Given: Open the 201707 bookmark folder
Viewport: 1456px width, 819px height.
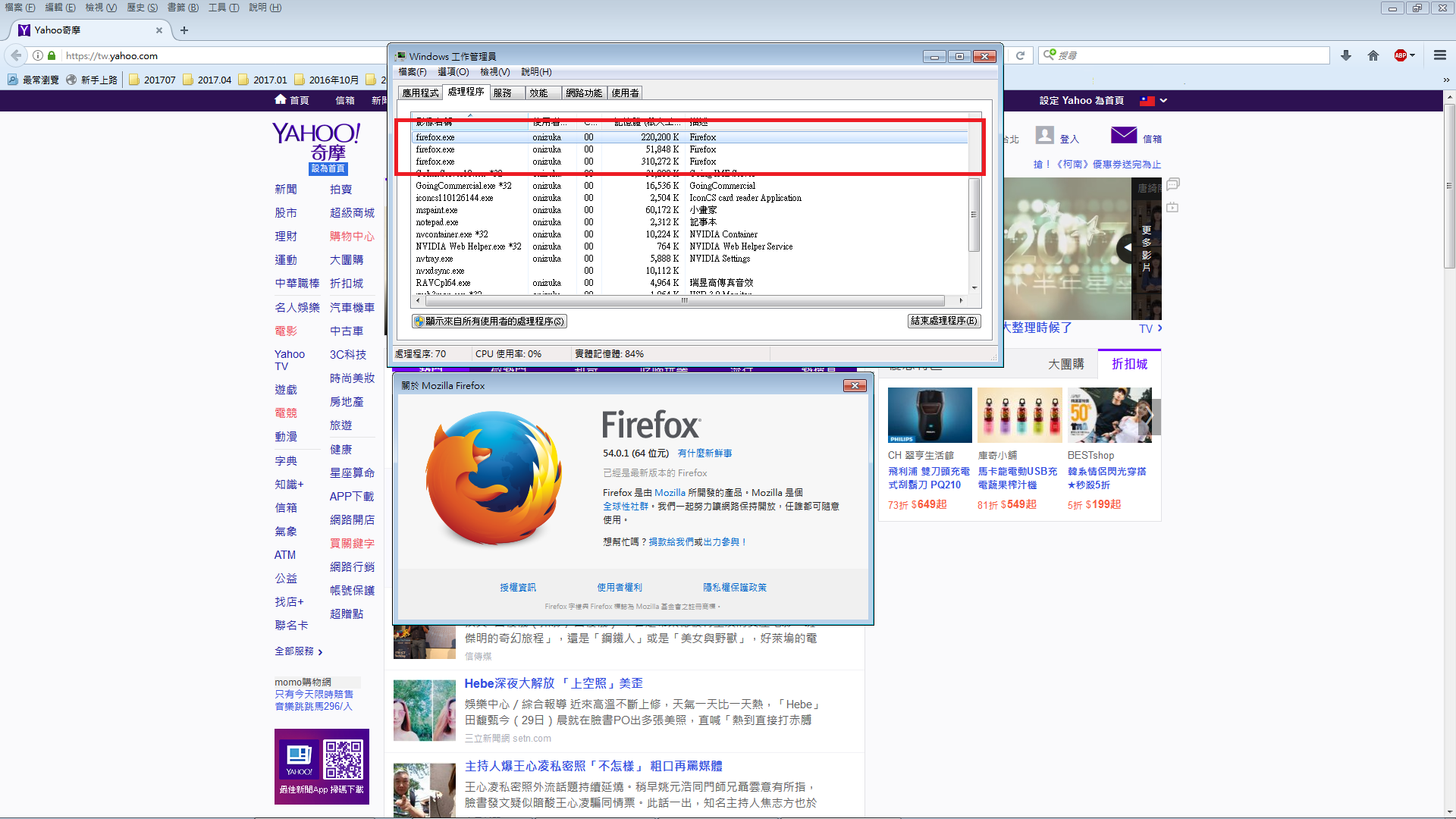Looking at the screenshot, I should click(x=152, y=80).
